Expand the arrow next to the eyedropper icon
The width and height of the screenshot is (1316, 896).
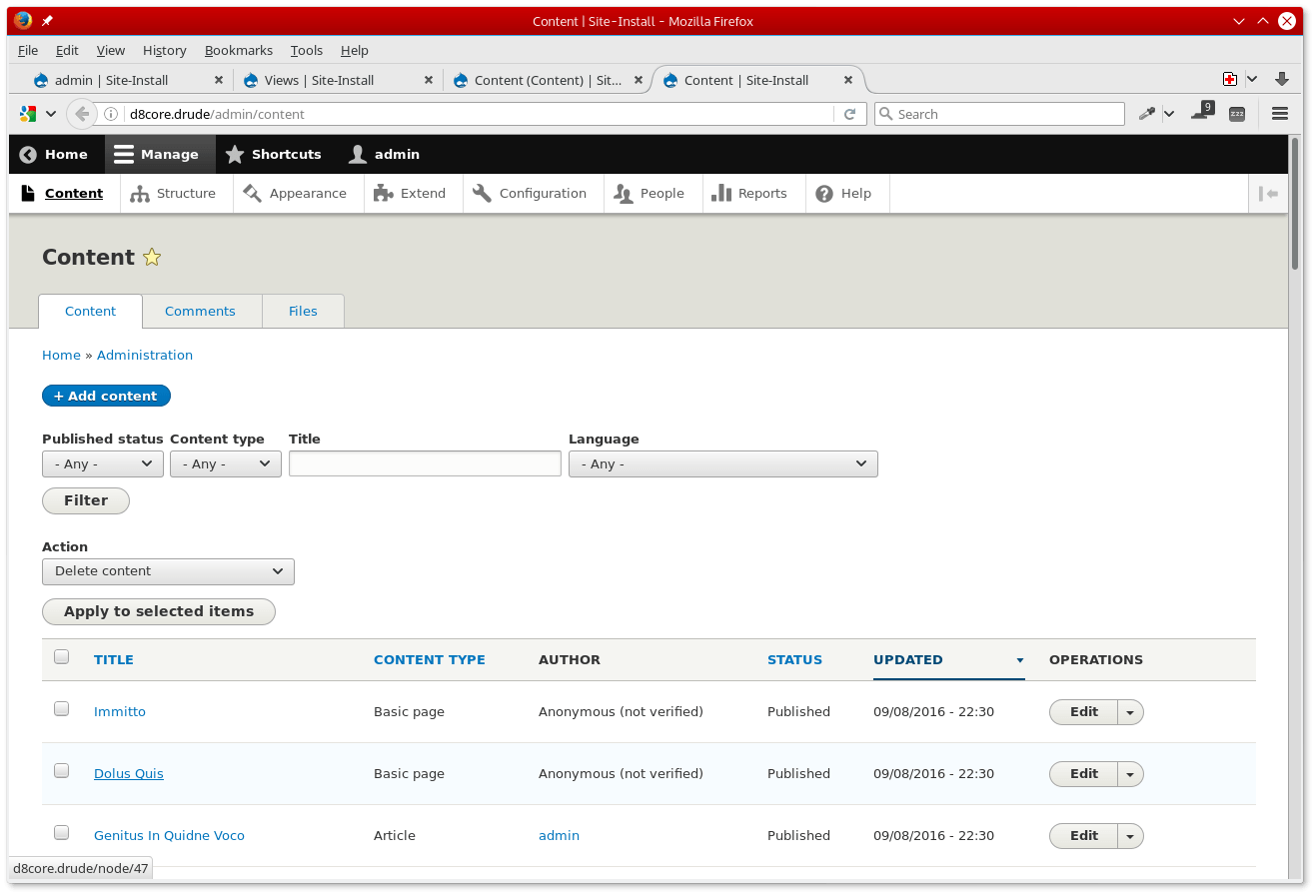click(x=1169, y=114)
